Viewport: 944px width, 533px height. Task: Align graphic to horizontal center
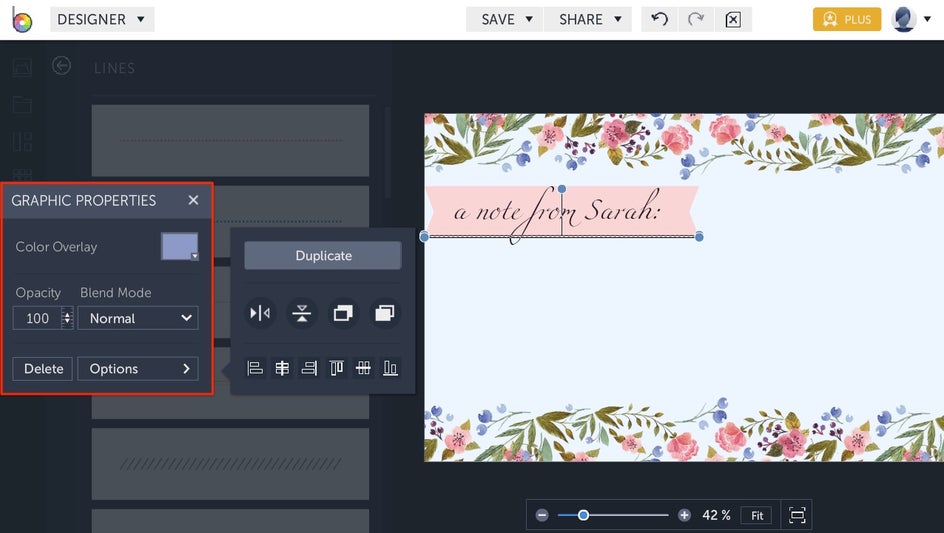point(282,368)
